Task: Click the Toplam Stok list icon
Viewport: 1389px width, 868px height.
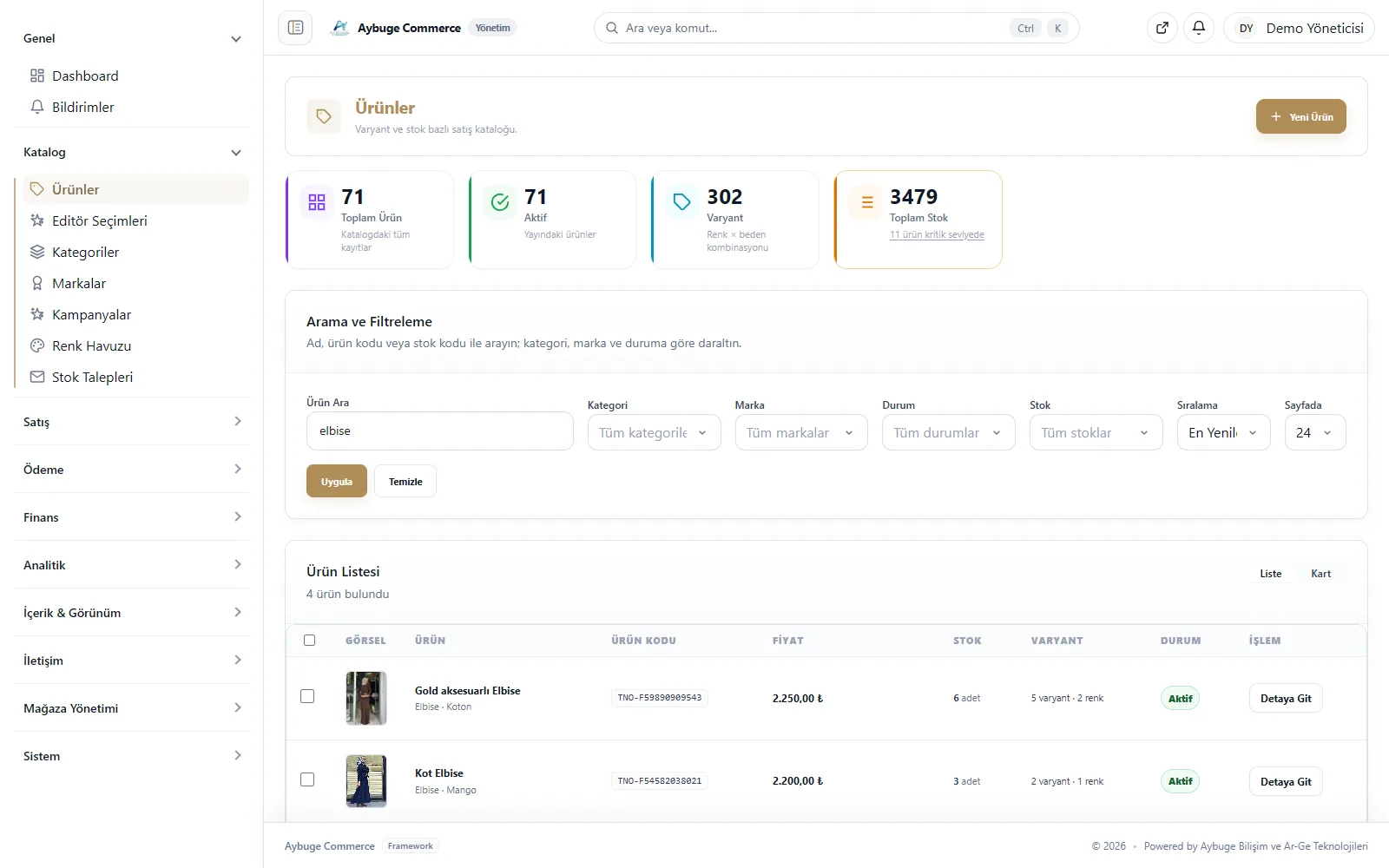Action: 866,202
